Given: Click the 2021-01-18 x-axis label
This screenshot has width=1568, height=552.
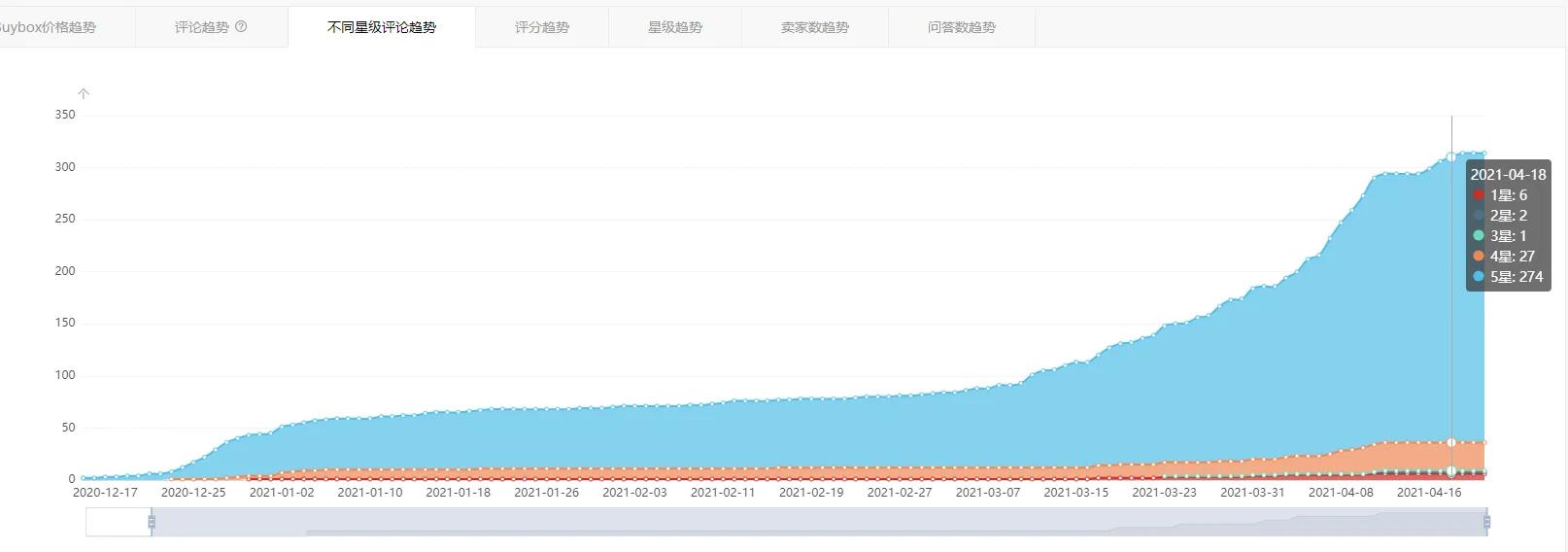Looking at the screenshot, I should coord(459,493).
